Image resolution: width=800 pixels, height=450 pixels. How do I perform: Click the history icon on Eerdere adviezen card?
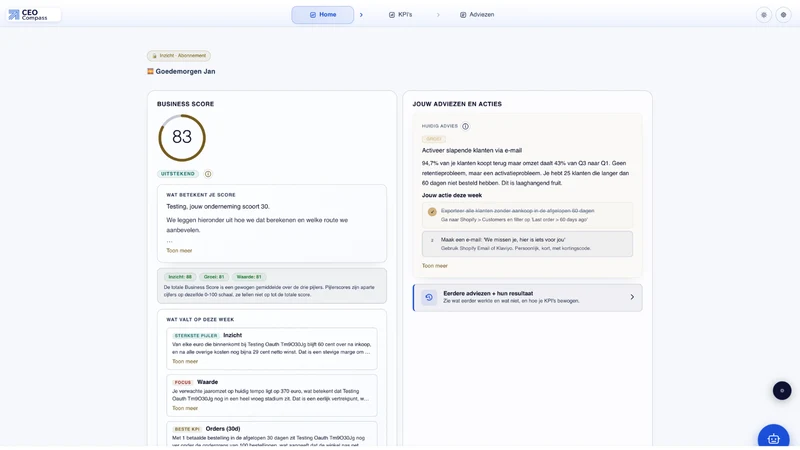tap(429, 297)
